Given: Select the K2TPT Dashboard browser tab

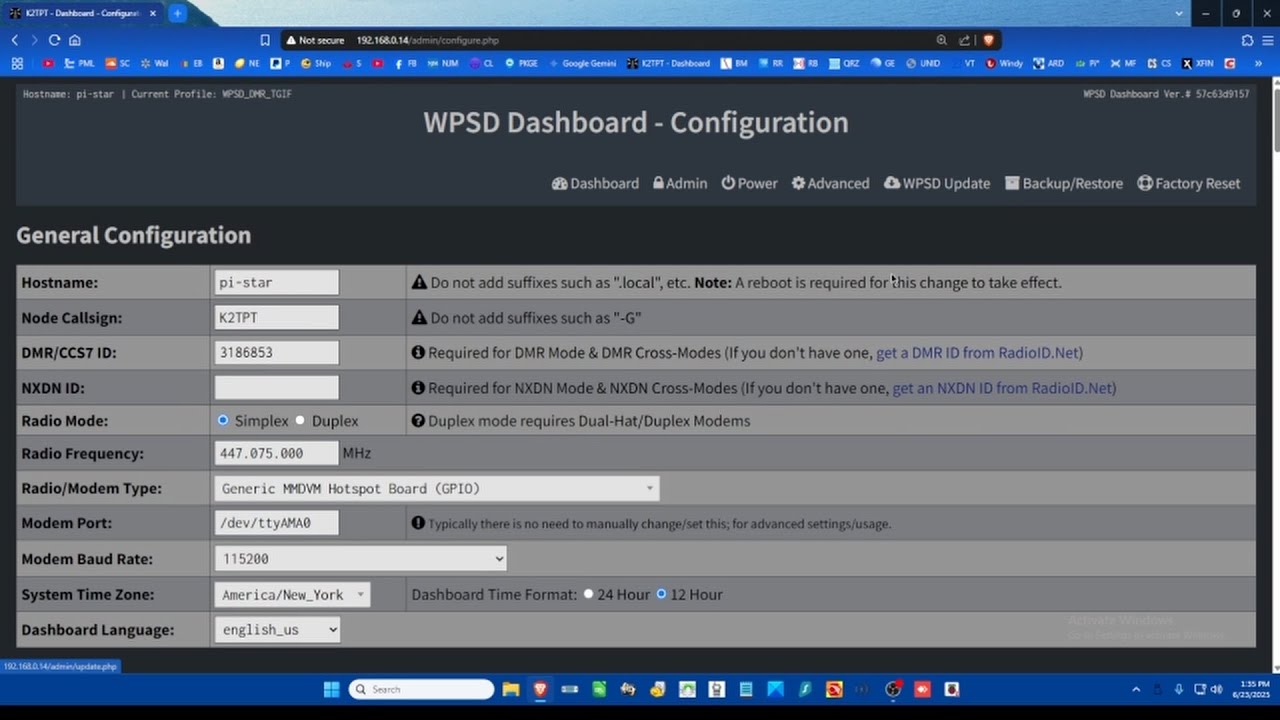Looking at the screenshot, I should (82, 13).
